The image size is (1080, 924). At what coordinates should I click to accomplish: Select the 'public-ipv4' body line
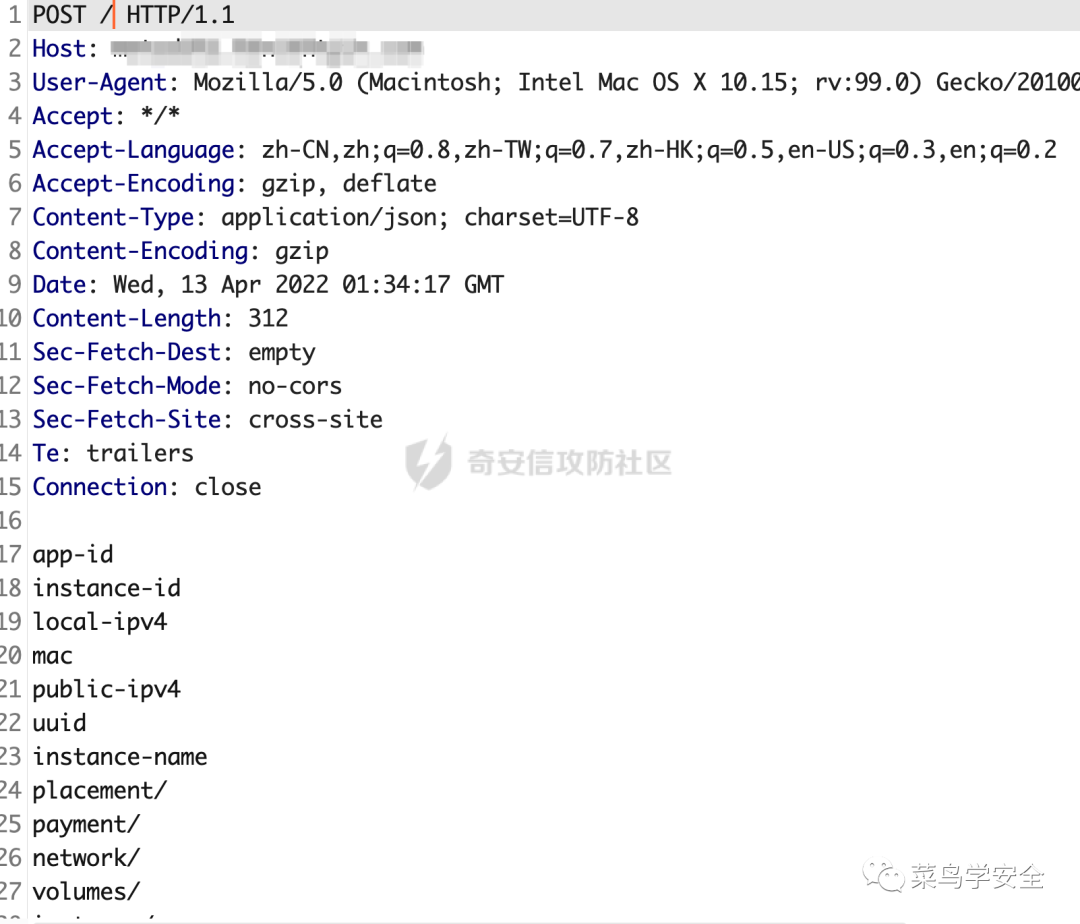click(107, 690)
